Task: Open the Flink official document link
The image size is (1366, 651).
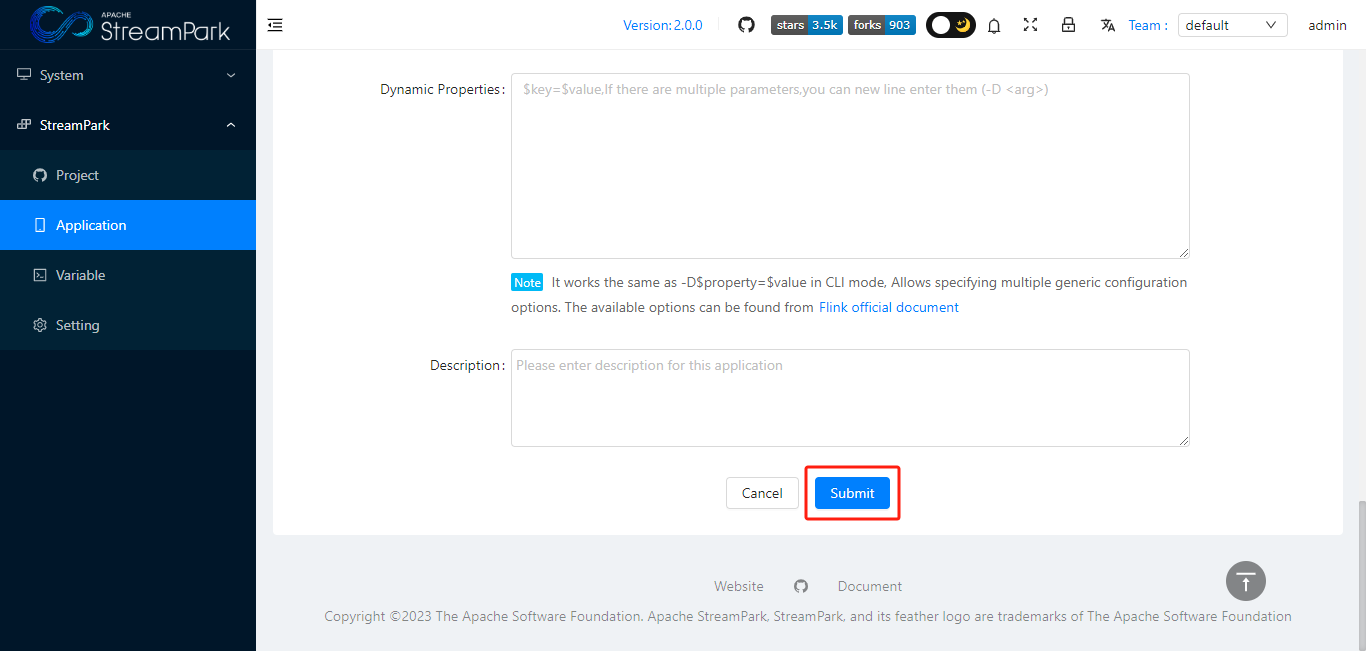Action: [888, 307]
